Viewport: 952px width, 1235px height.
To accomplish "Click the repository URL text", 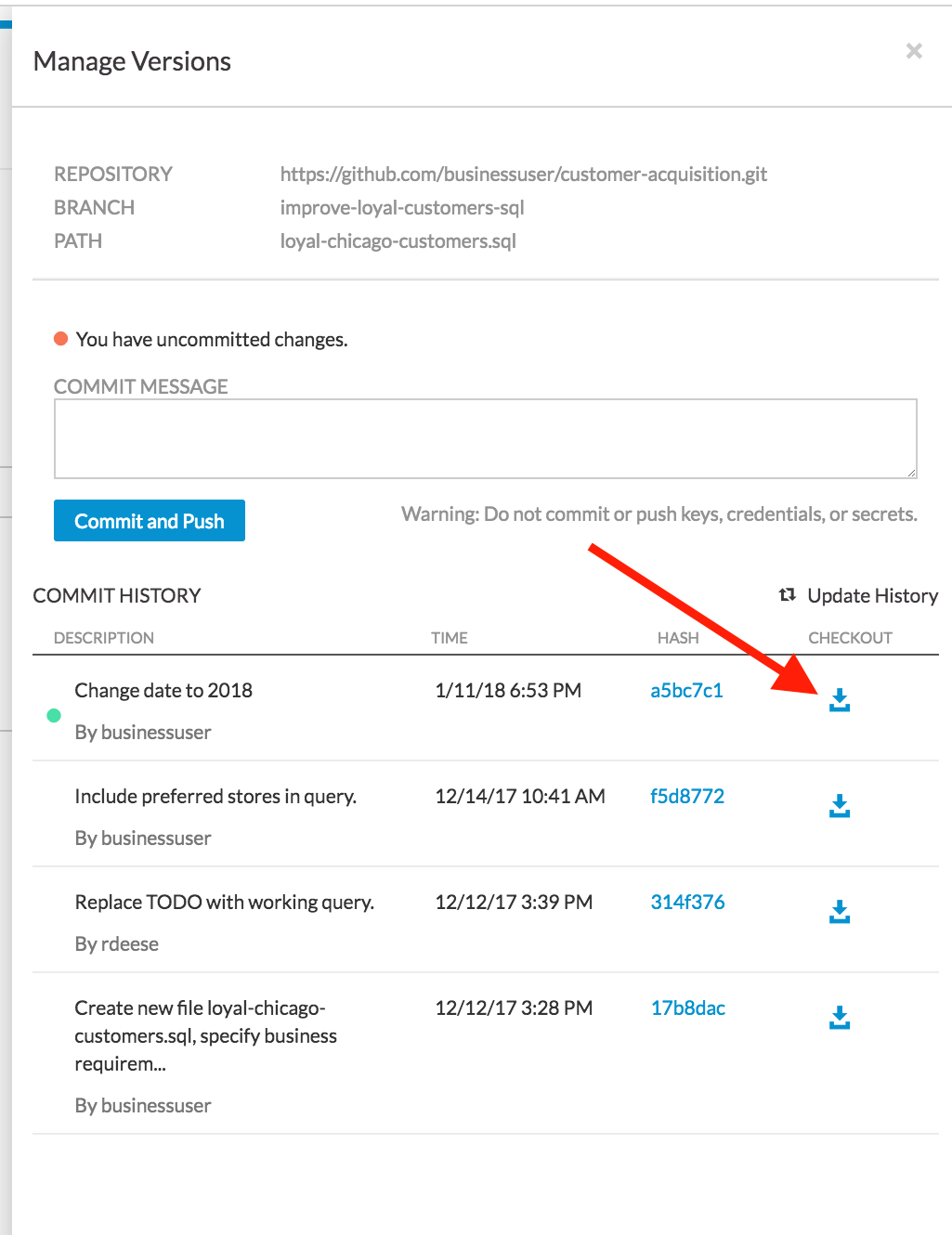I will pyautogui.click(x=523, y=175).
